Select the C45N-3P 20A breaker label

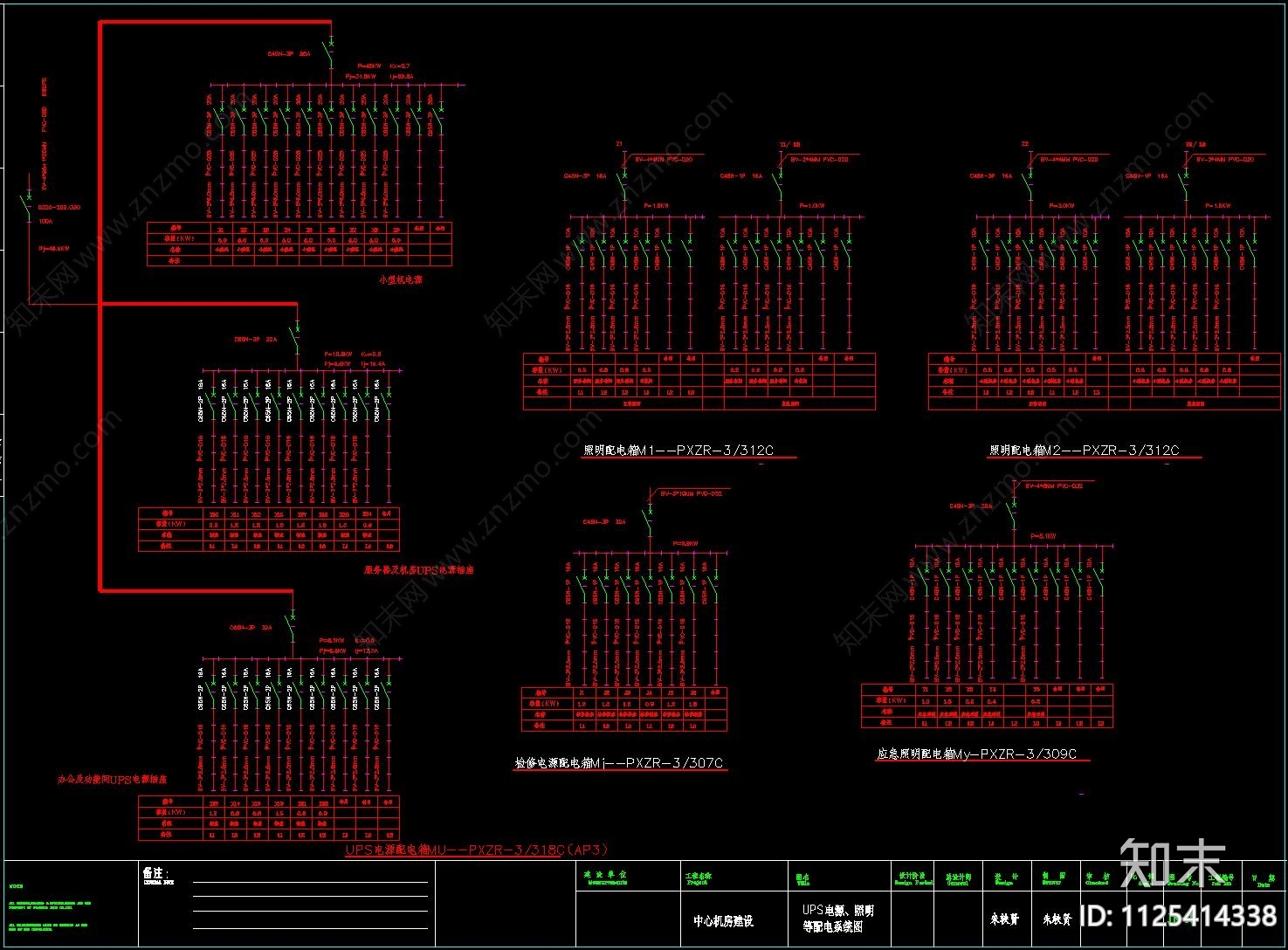pos(971,506)
